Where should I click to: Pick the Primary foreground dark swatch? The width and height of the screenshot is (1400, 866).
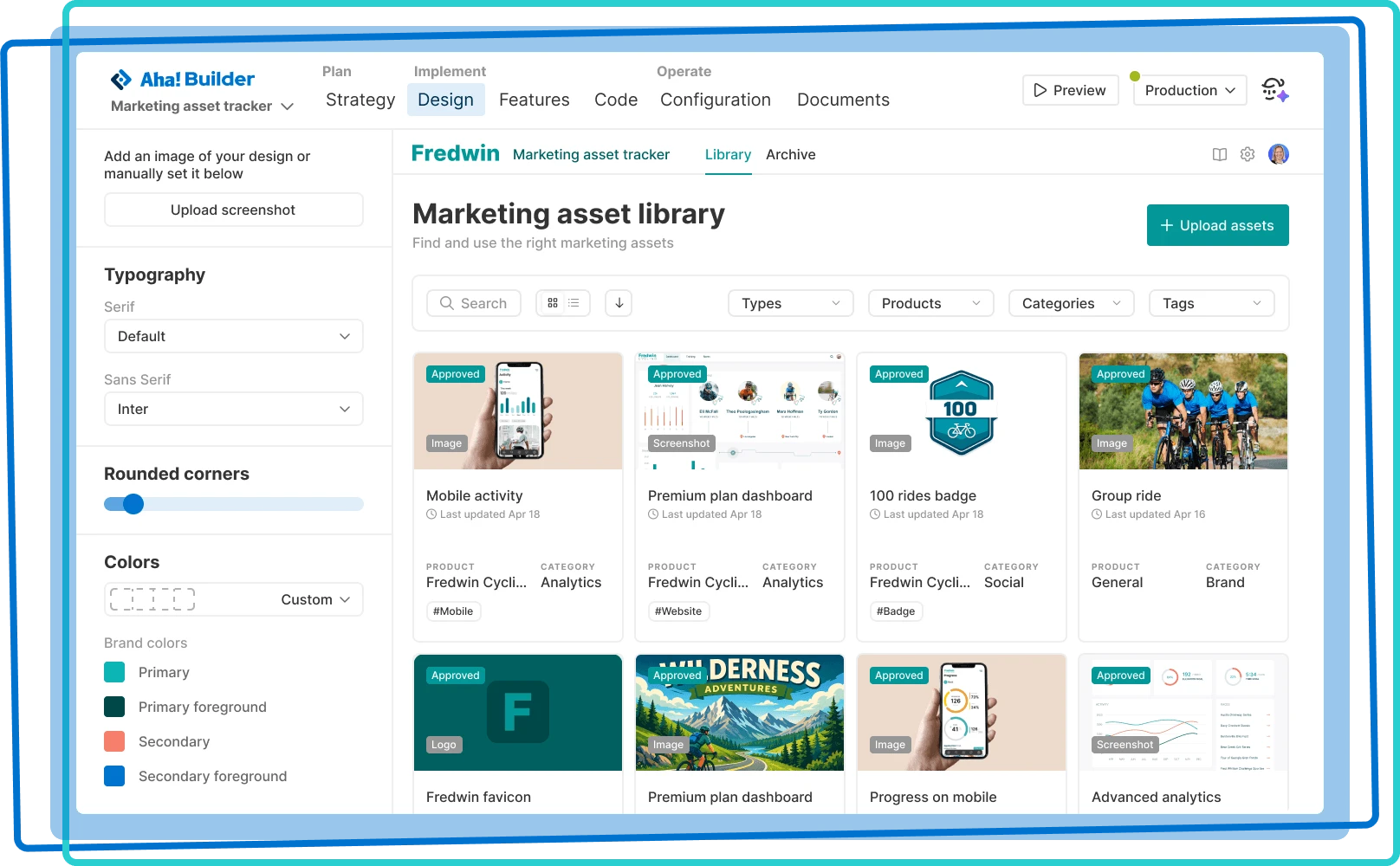(114, 707)
